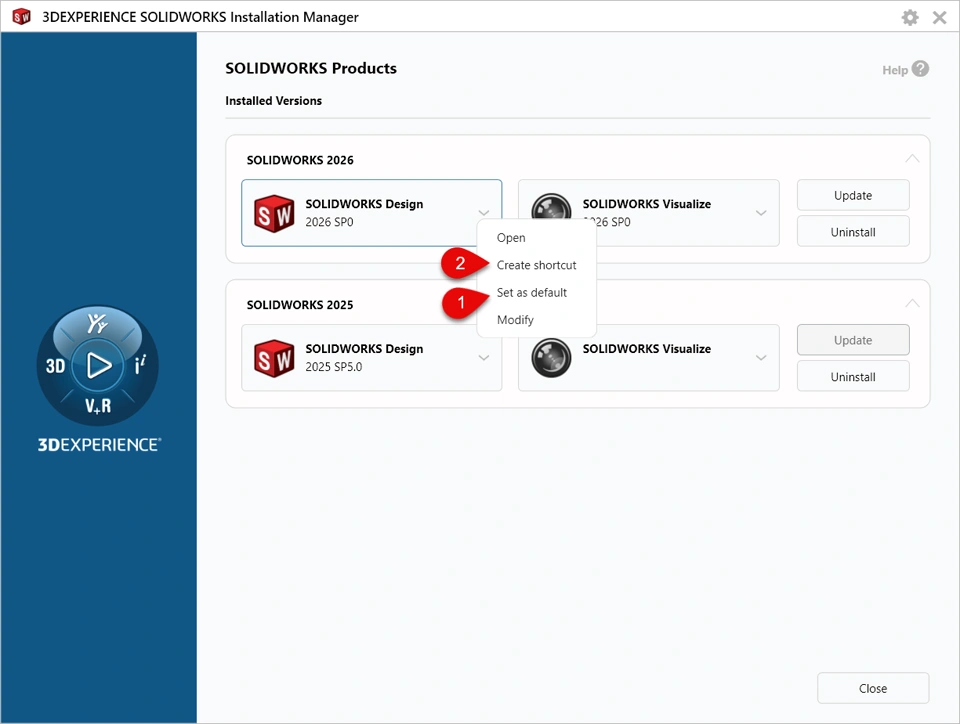Click the SOLIDWORKS Visualize 2025 lens icon

coord(550,358)
